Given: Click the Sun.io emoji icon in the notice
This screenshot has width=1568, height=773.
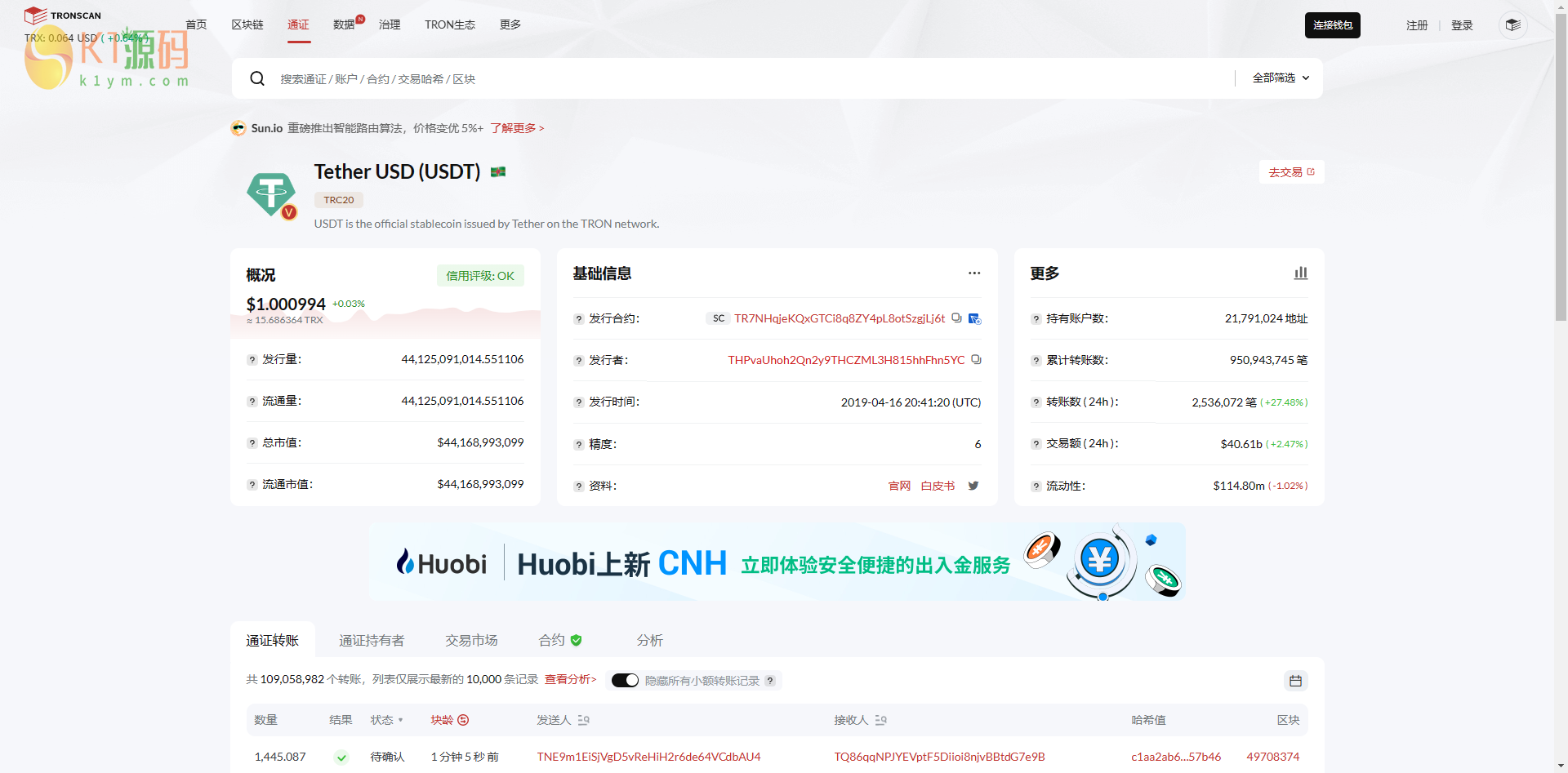Looking at the screenshot, I should [x=238, y=128].
